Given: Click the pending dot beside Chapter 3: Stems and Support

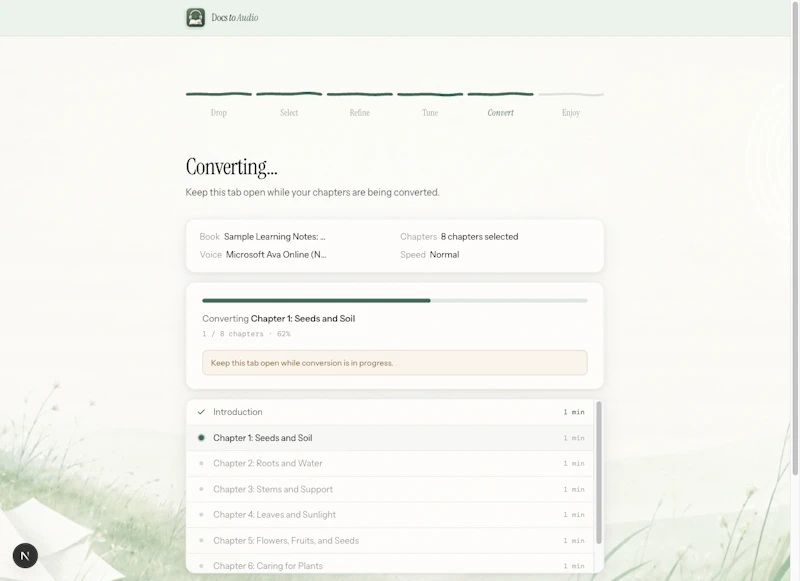Looking at the screenshot, I should coord(201,489).
